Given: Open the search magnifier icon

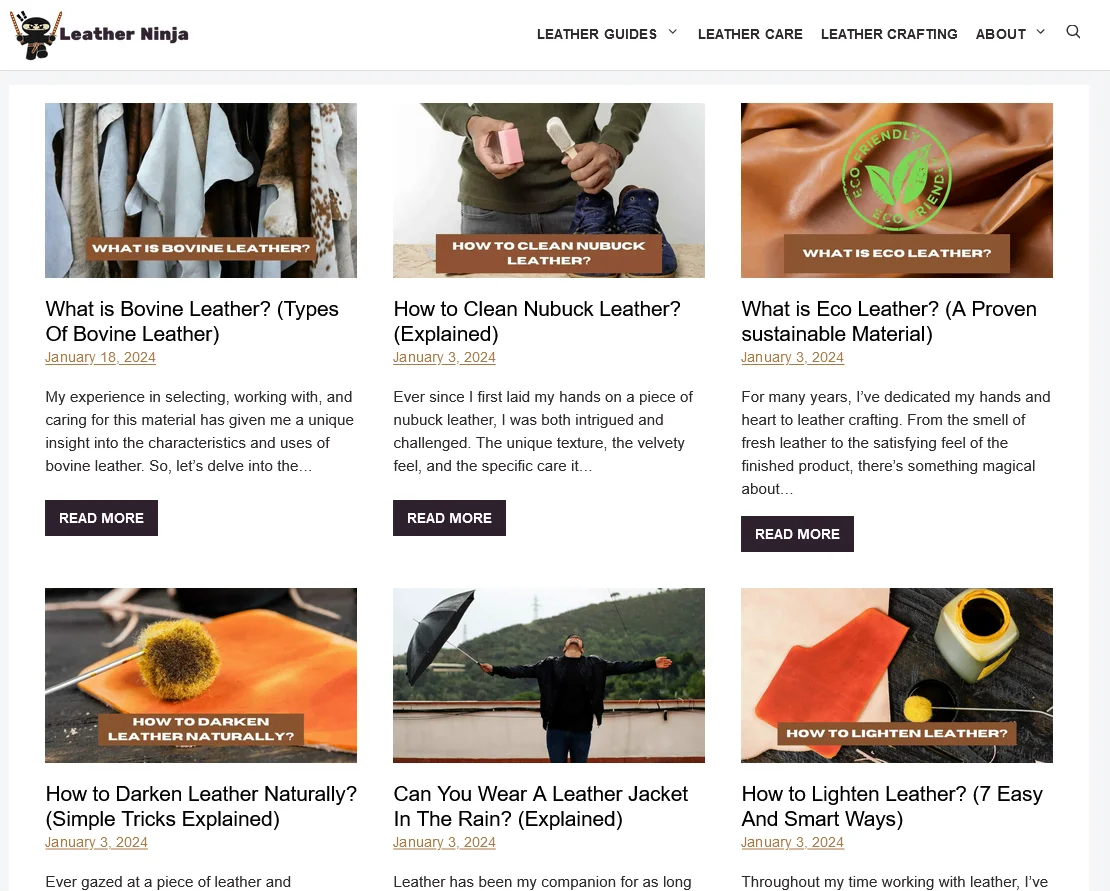Looking at the screenshot, I should 1073,32.
